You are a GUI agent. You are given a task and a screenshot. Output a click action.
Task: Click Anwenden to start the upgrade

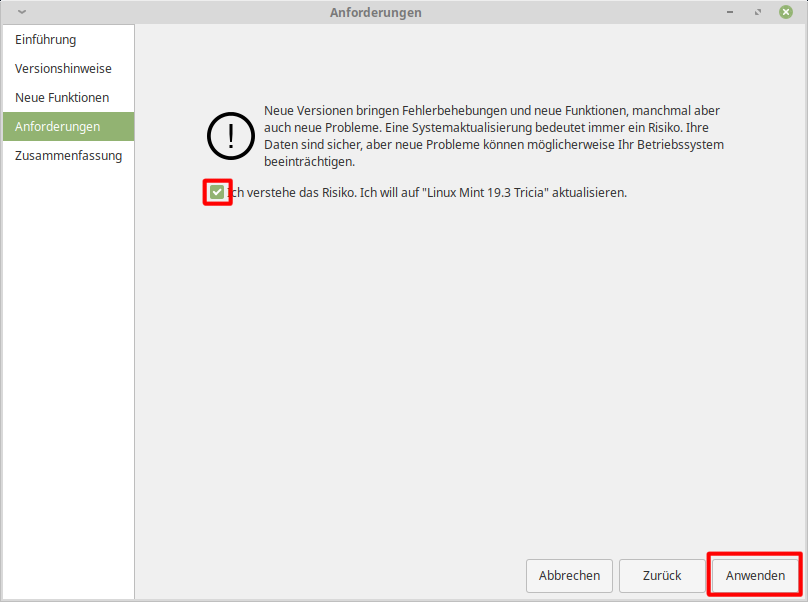click(x=755, y=575)
